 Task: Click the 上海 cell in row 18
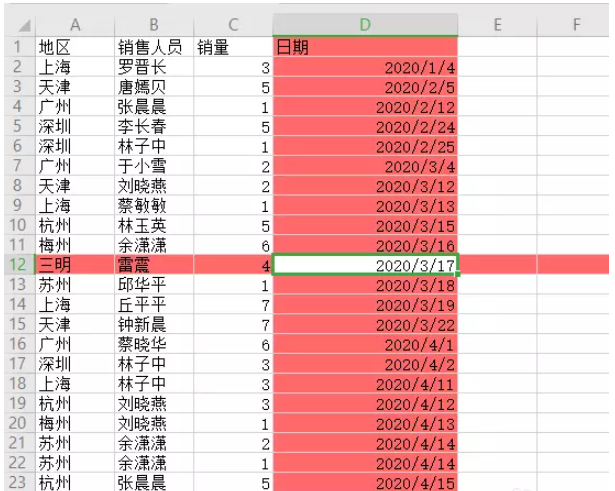coord(75,384)
